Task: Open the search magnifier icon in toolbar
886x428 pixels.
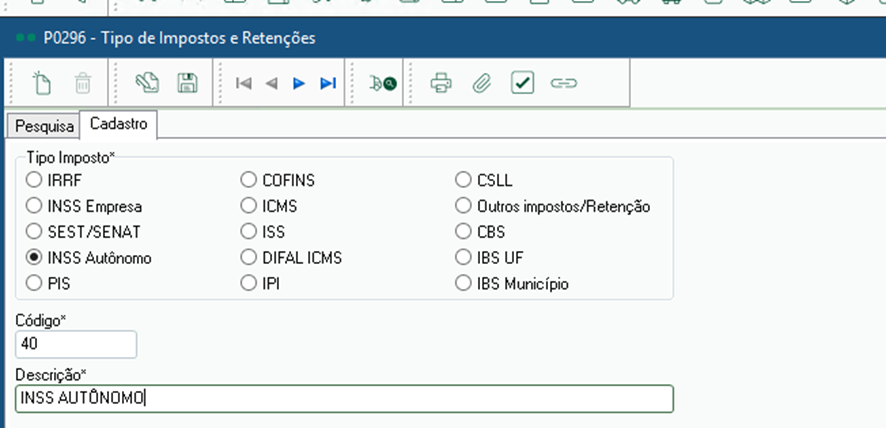Action: (383, 84)
